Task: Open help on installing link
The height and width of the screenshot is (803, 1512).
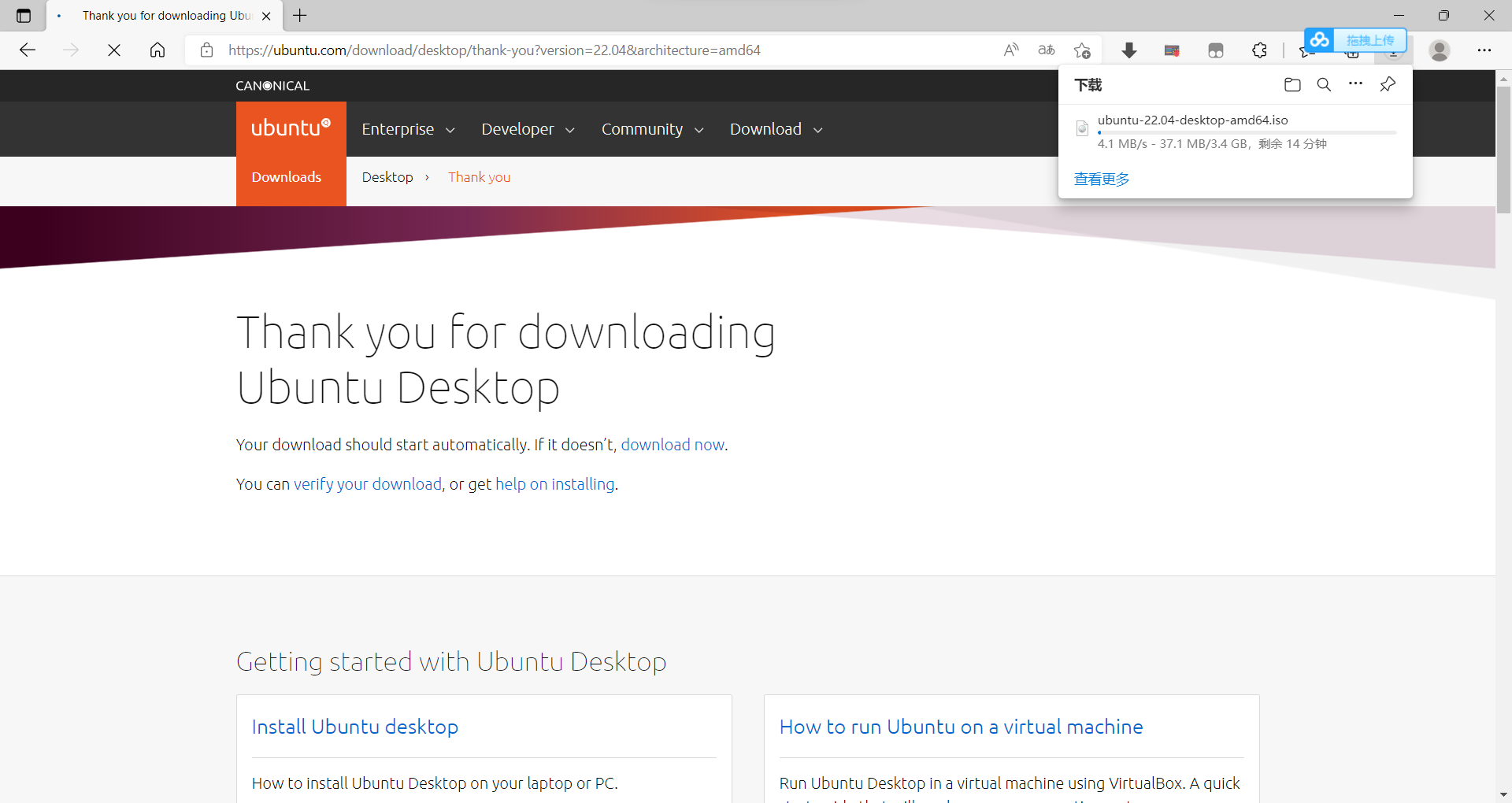Action: click(x=555, y=484)
